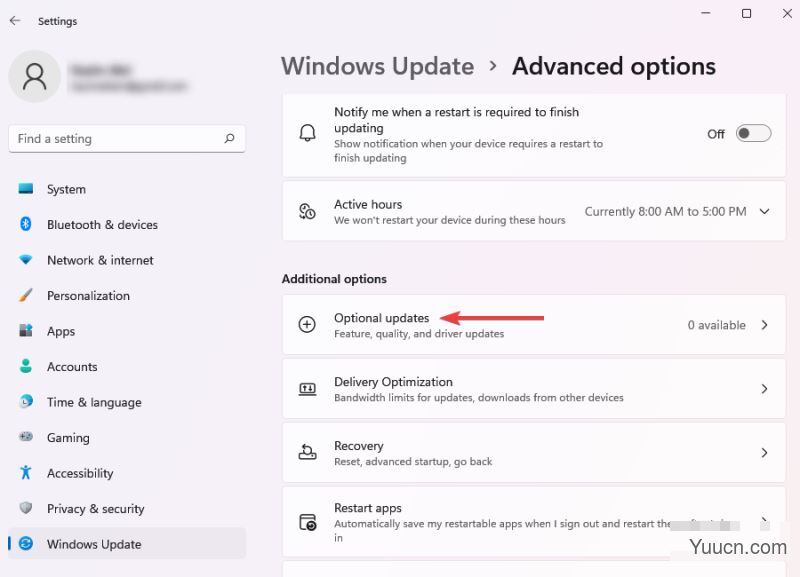Image resolution: width=800 pixels, height=577 pixels.
Task: Click the Apps icon in sidebar
Action: click(26, 331)
